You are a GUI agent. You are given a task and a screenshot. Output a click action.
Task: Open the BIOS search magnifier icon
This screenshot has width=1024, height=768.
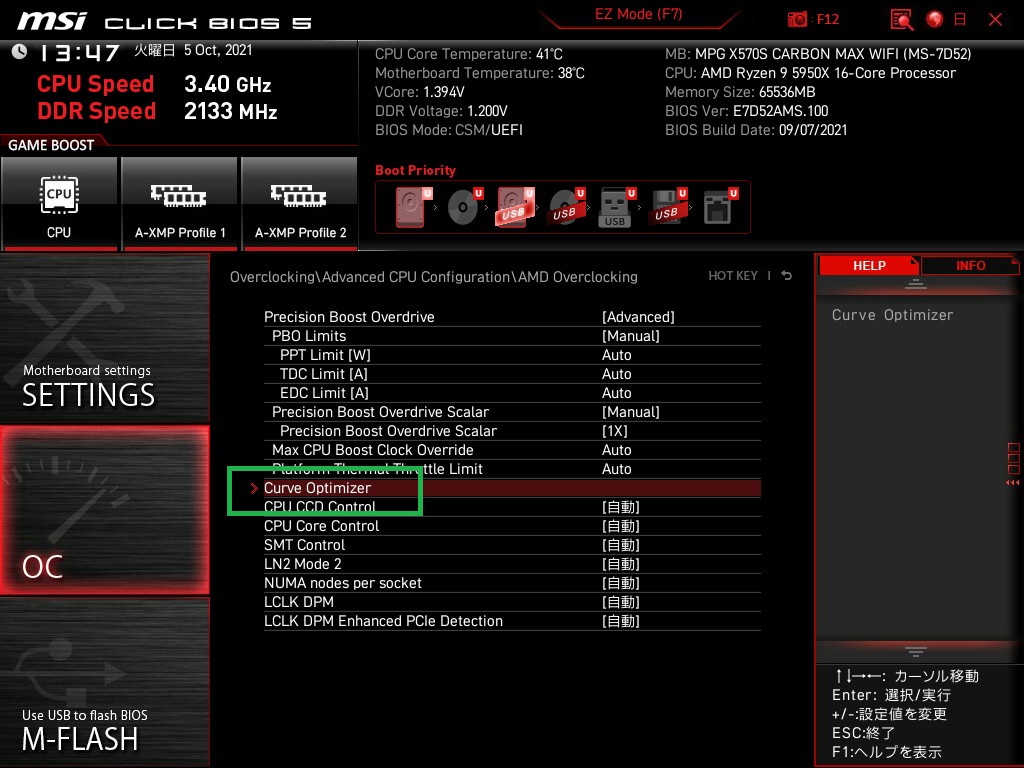coord(902,20)
